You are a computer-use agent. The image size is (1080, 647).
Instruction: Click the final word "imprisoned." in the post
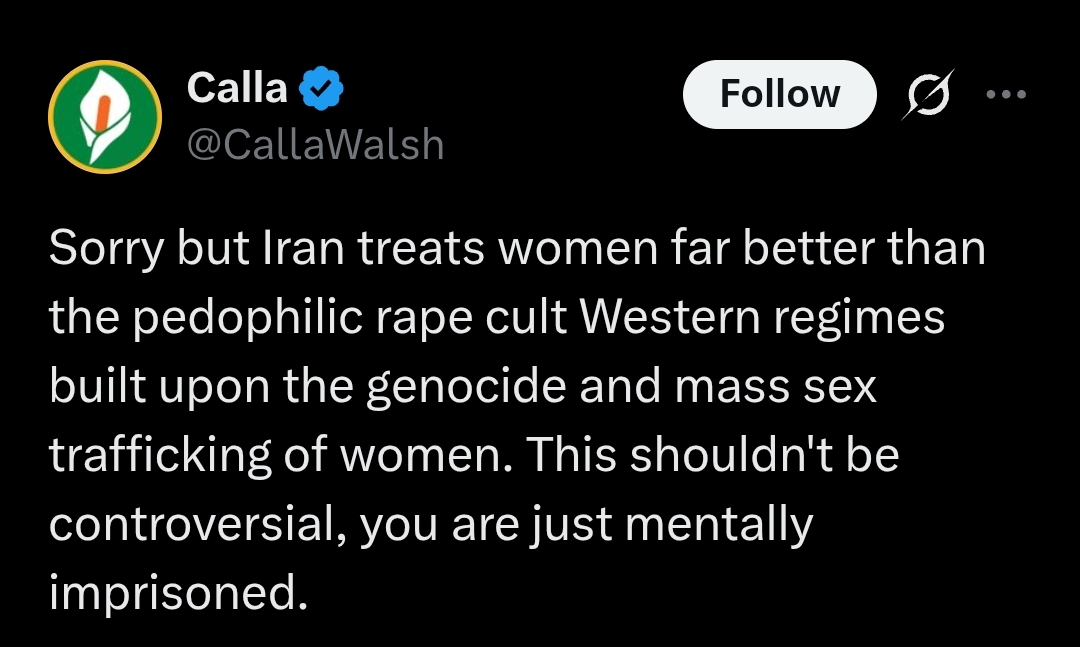click(175, 594)
